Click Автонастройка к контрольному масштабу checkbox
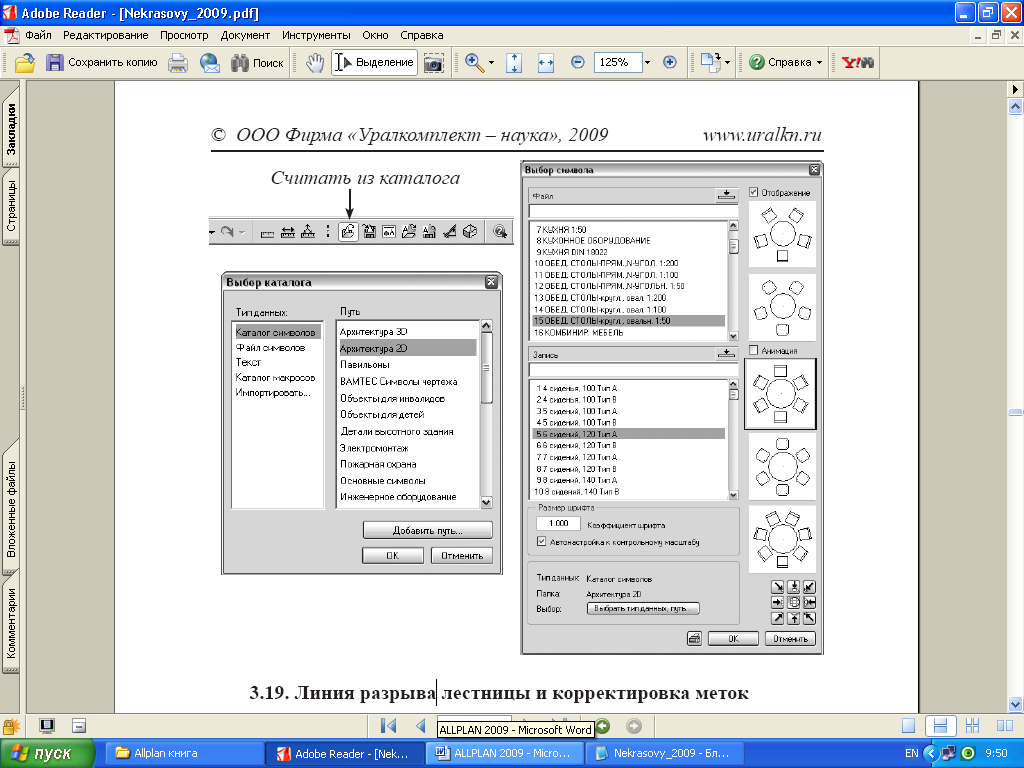The height and width of the screenshot is (768, 1024). coord(541,541)
